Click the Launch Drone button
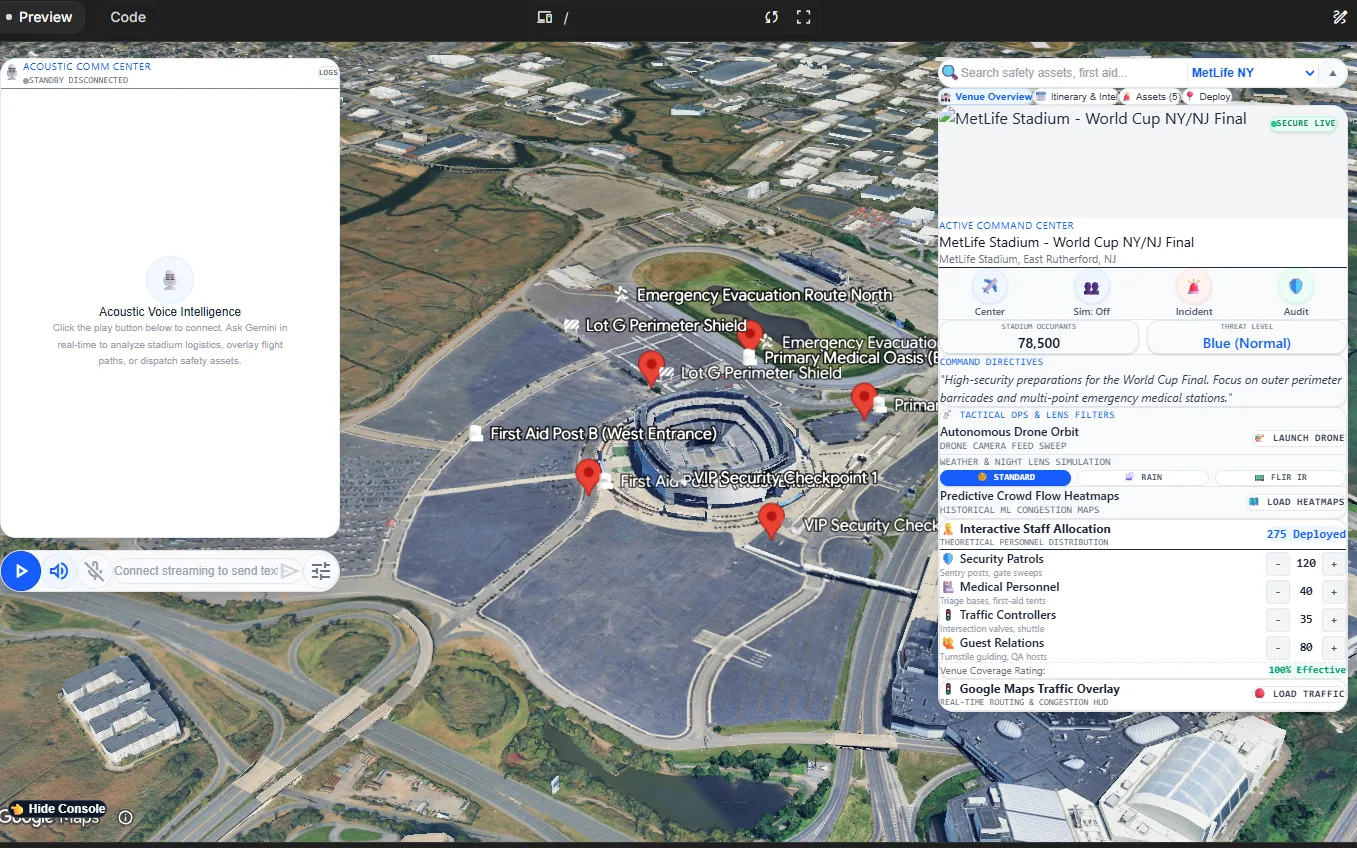The image size is (1357, 848). pos(1299,438)
